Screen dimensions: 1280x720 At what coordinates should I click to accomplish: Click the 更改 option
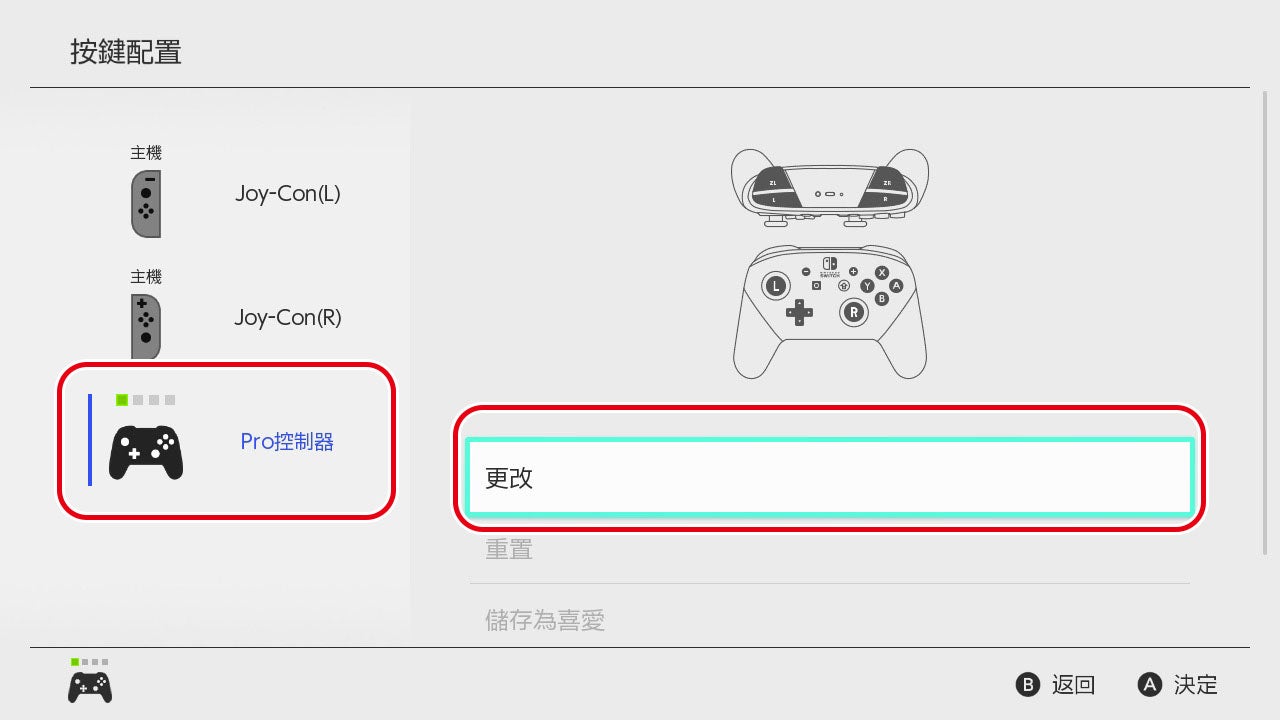tap(830, 478)
